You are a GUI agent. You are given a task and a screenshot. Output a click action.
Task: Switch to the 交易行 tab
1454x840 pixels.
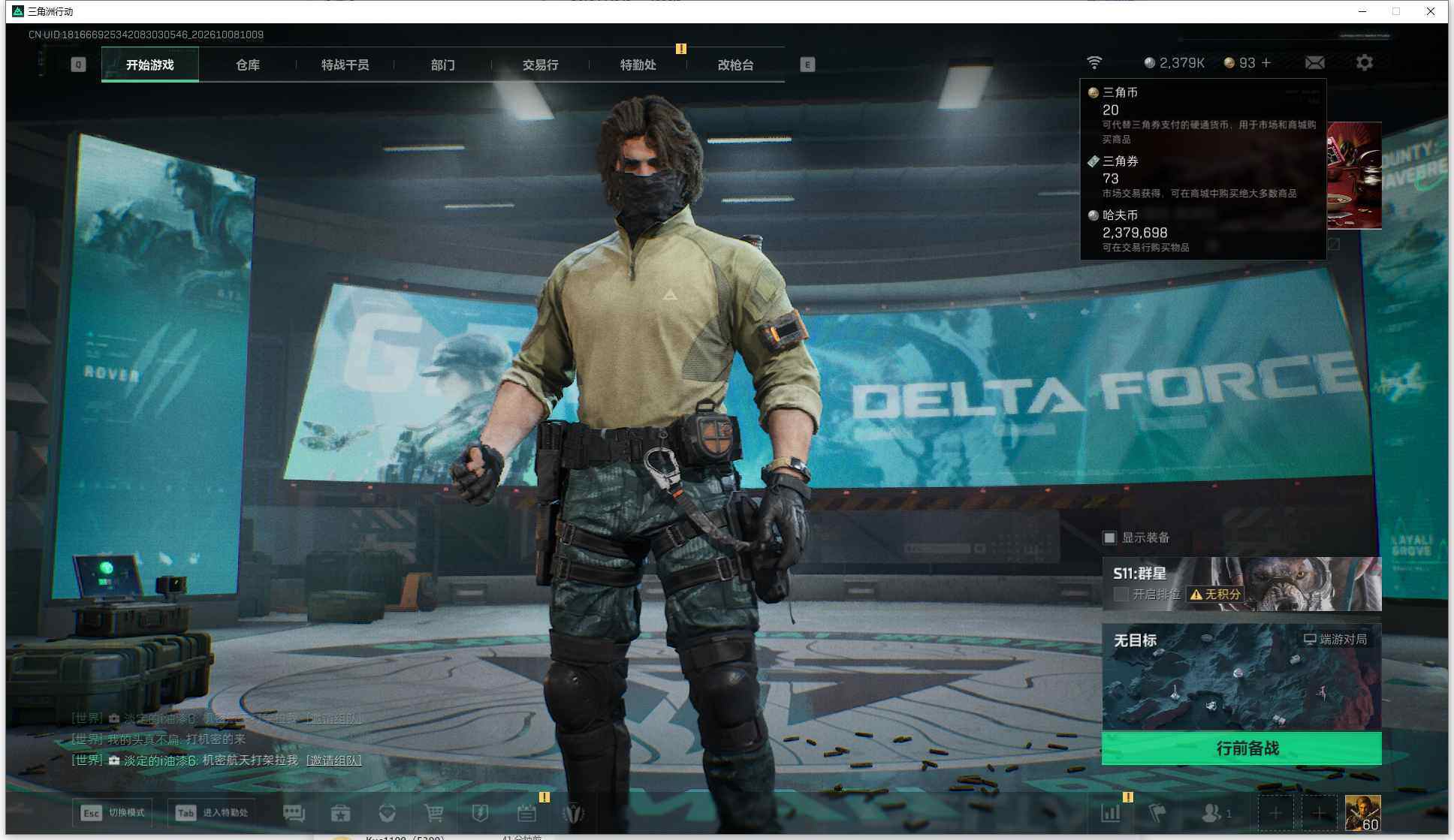click(x=541, y=65)
